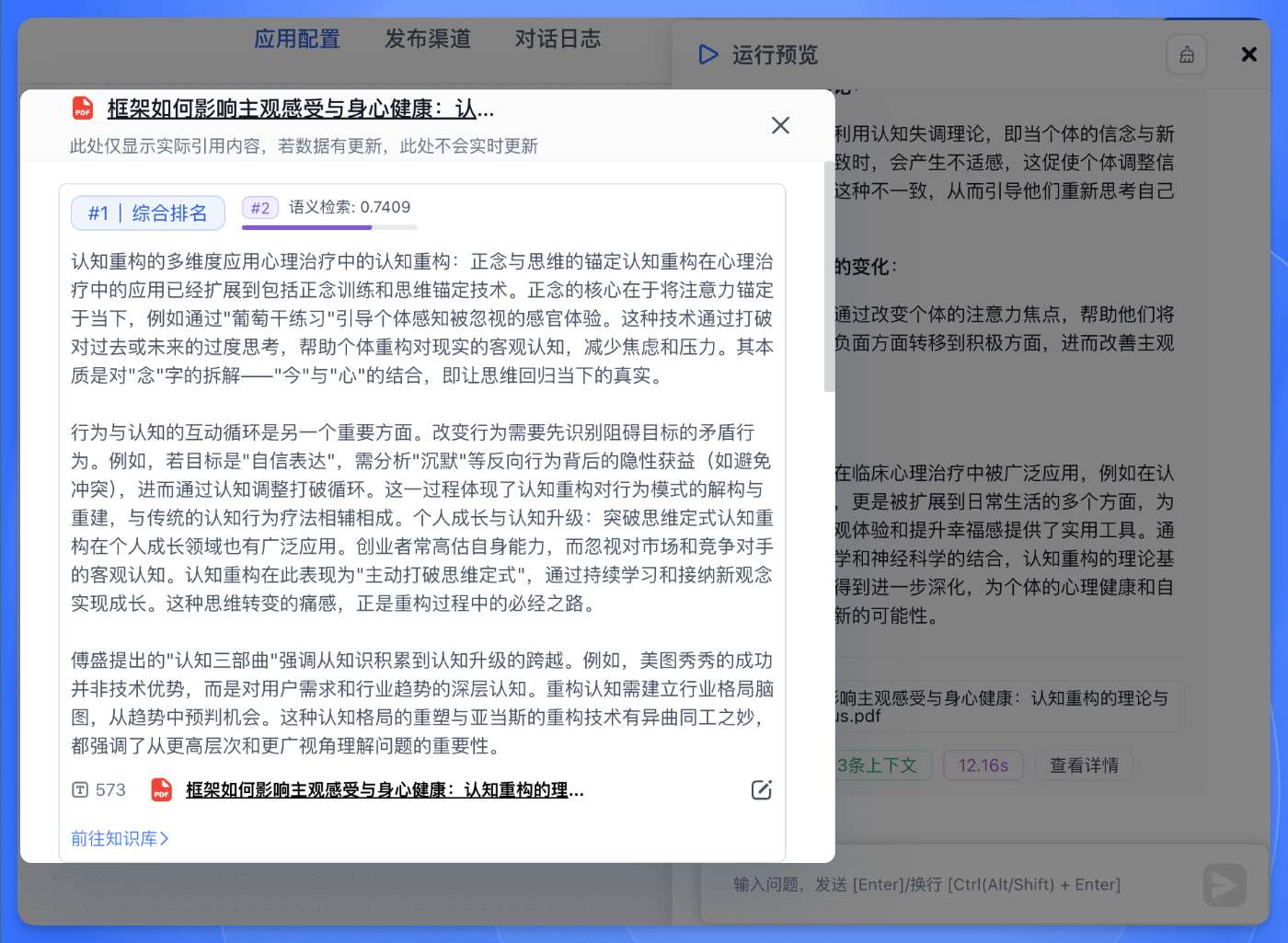Click the 3条上下文 tag
The image size is (1288, 943).
878,765
